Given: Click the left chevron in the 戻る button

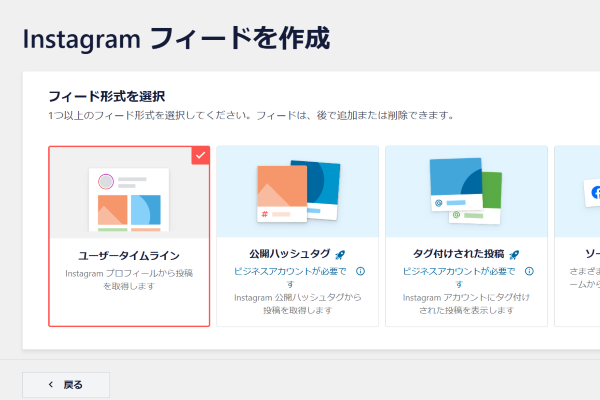Looking at the screenshot, I should tap(51, 384).
